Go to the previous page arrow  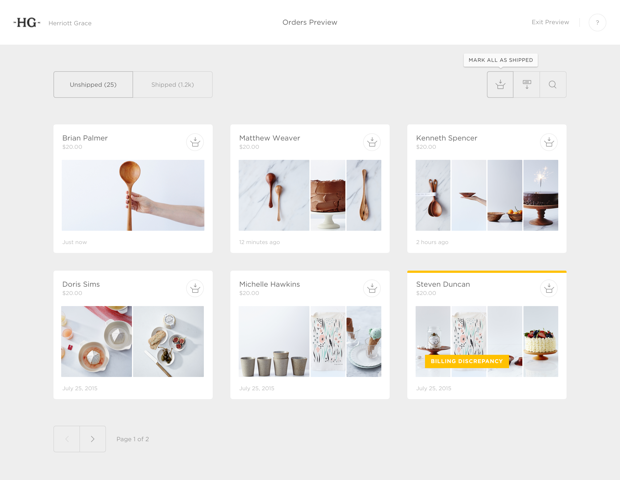(67, 439)
